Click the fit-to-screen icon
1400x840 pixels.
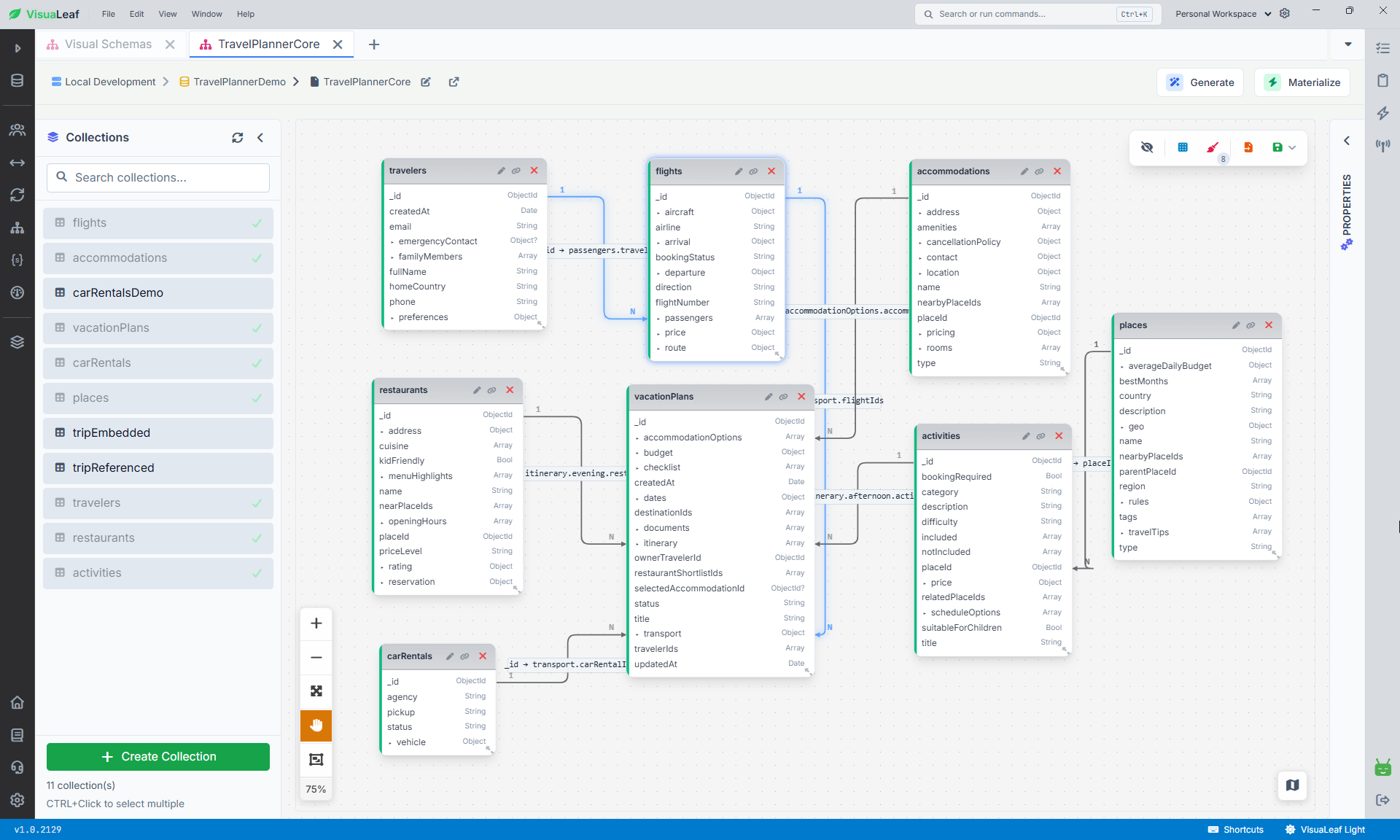[316, 691]
